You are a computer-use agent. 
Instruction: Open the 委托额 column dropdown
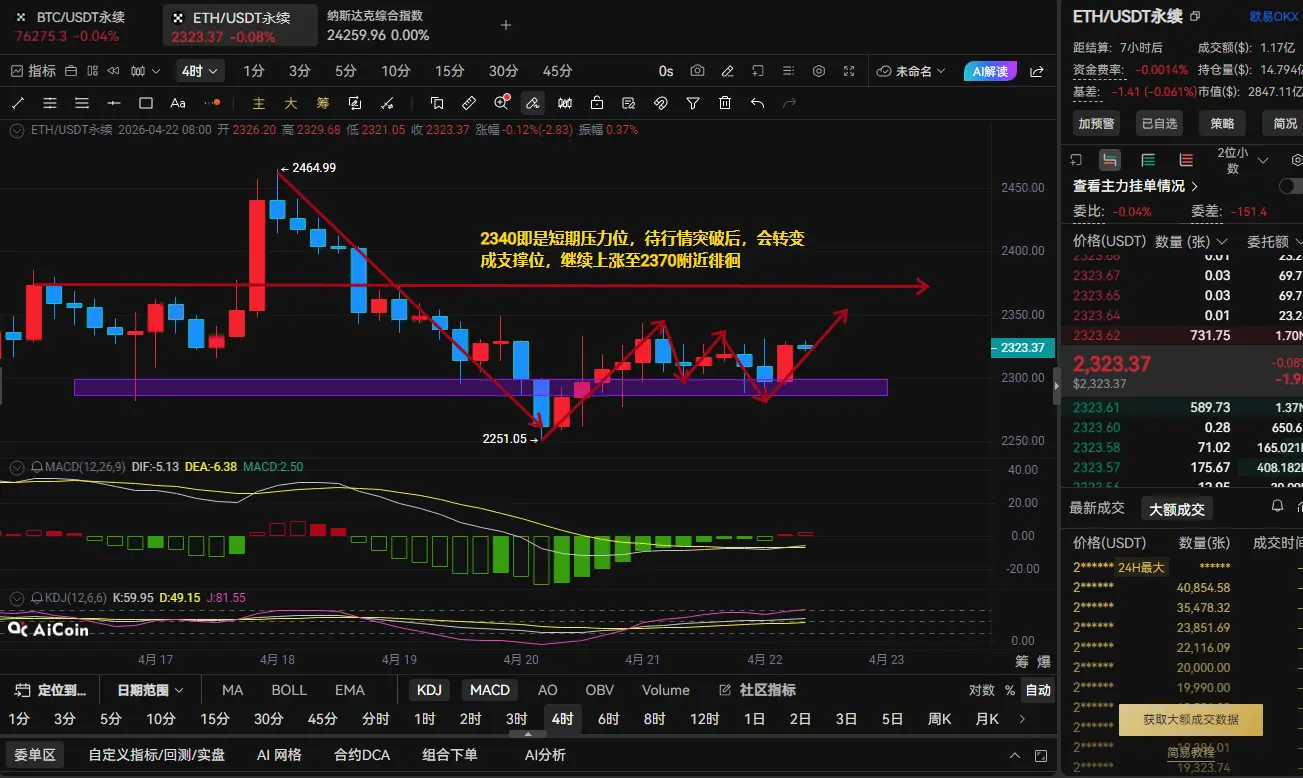[1274, 241]
